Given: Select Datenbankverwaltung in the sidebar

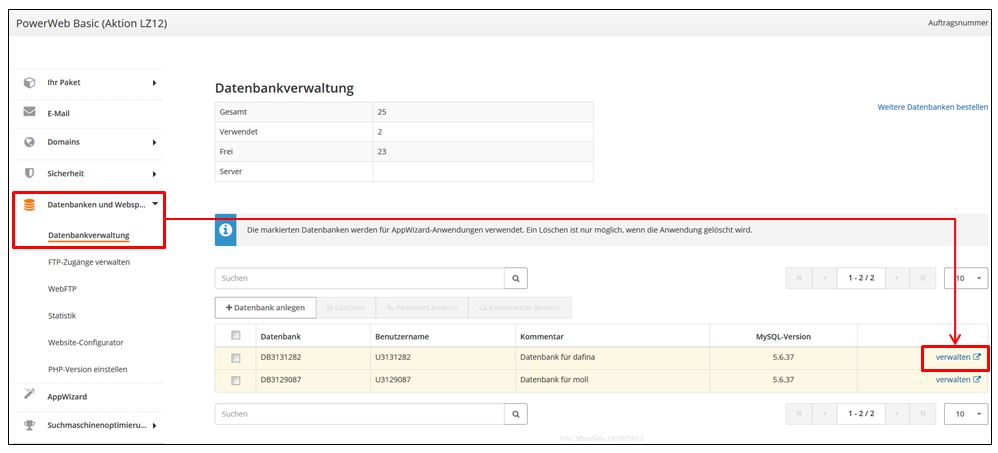Looking at the screenshot, I should (x=88, y=235).
